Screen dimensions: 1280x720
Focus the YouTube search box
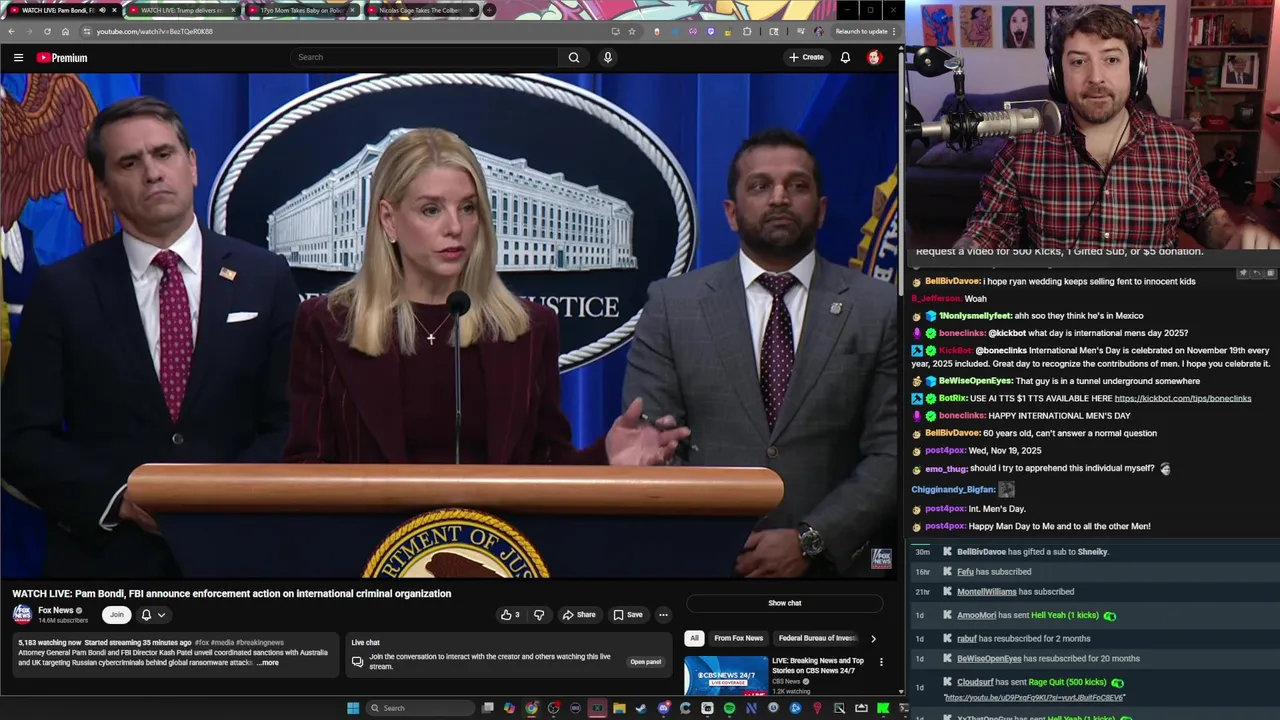[425, 57]
